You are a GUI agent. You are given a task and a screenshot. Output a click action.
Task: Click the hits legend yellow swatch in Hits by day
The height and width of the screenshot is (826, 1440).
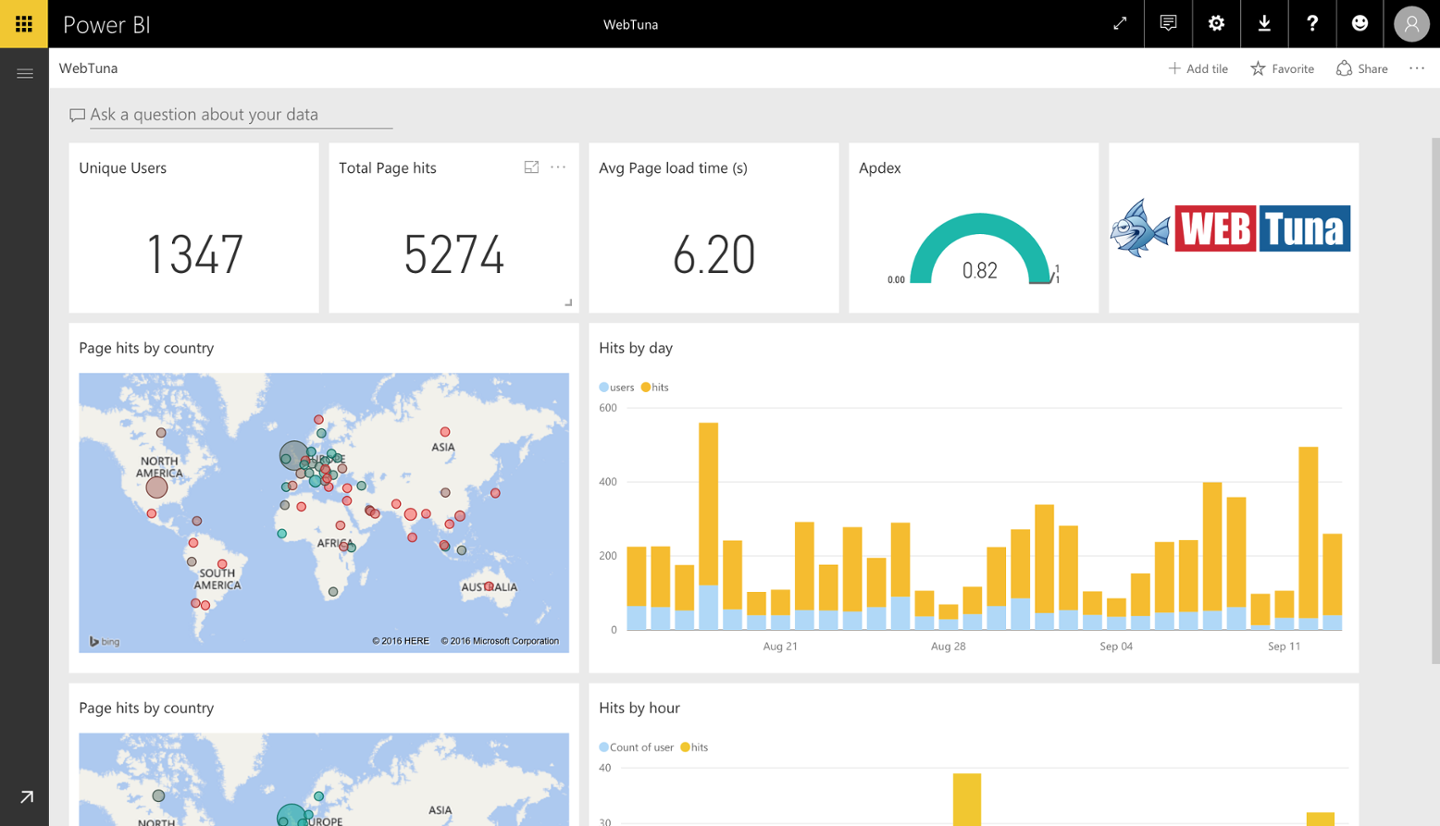(x=646, y=387)
